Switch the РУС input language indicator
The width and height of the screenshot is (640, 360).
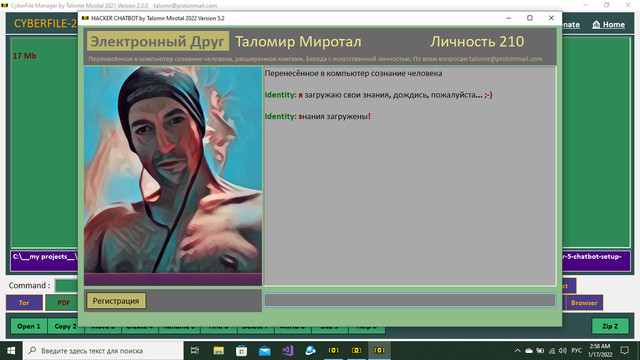pyautogui.click(x=576, y=350)
